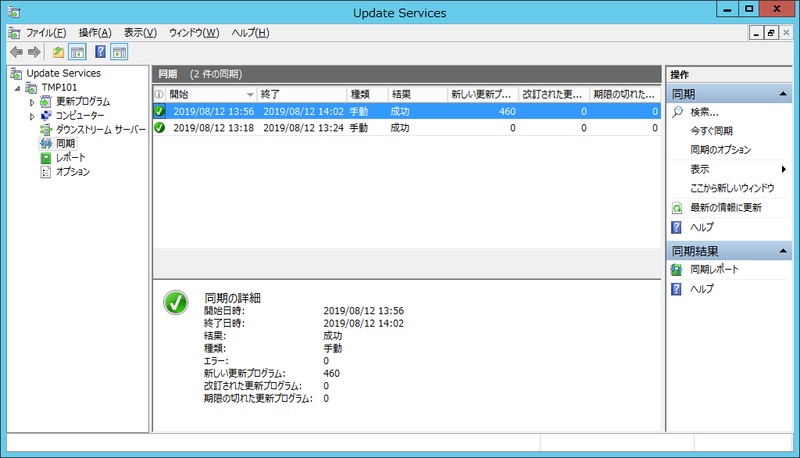Open the 操作(A) menu
The image size is (800, 458).
pos(95,33)
